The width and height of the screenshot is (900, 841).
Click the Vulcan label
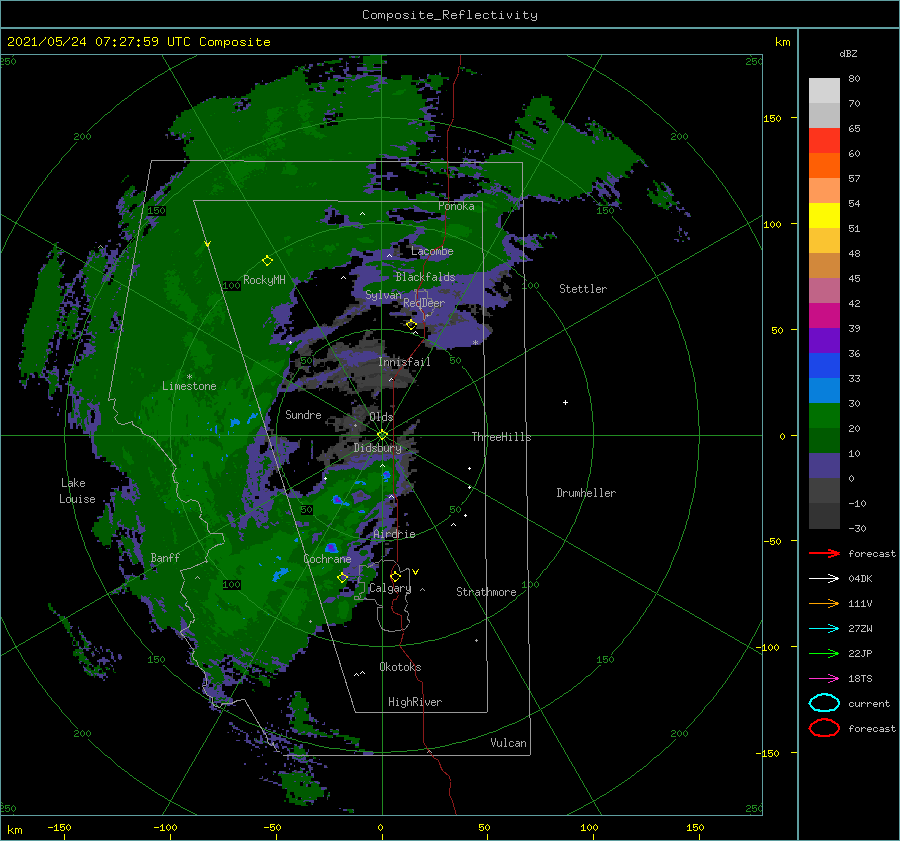point(508,743)
